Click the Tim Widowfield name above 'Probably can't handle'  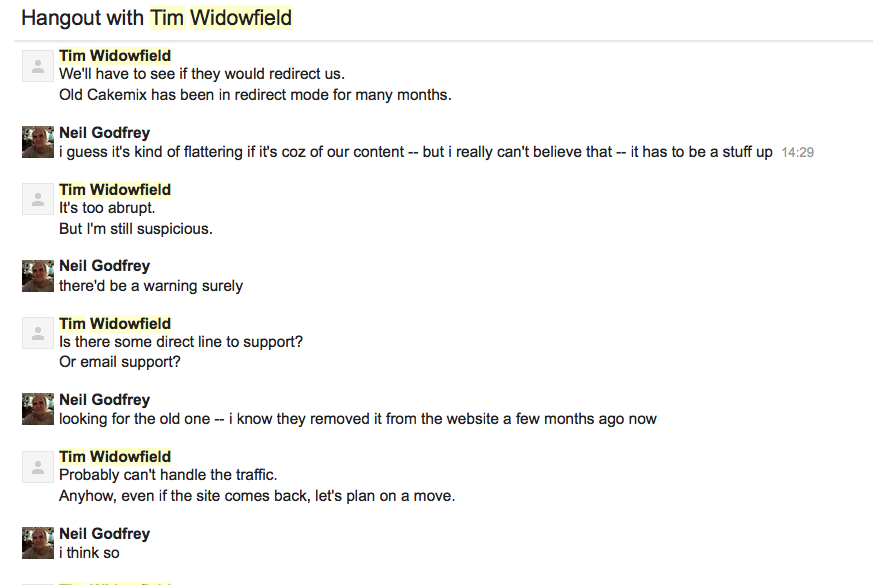pos(115,456)
